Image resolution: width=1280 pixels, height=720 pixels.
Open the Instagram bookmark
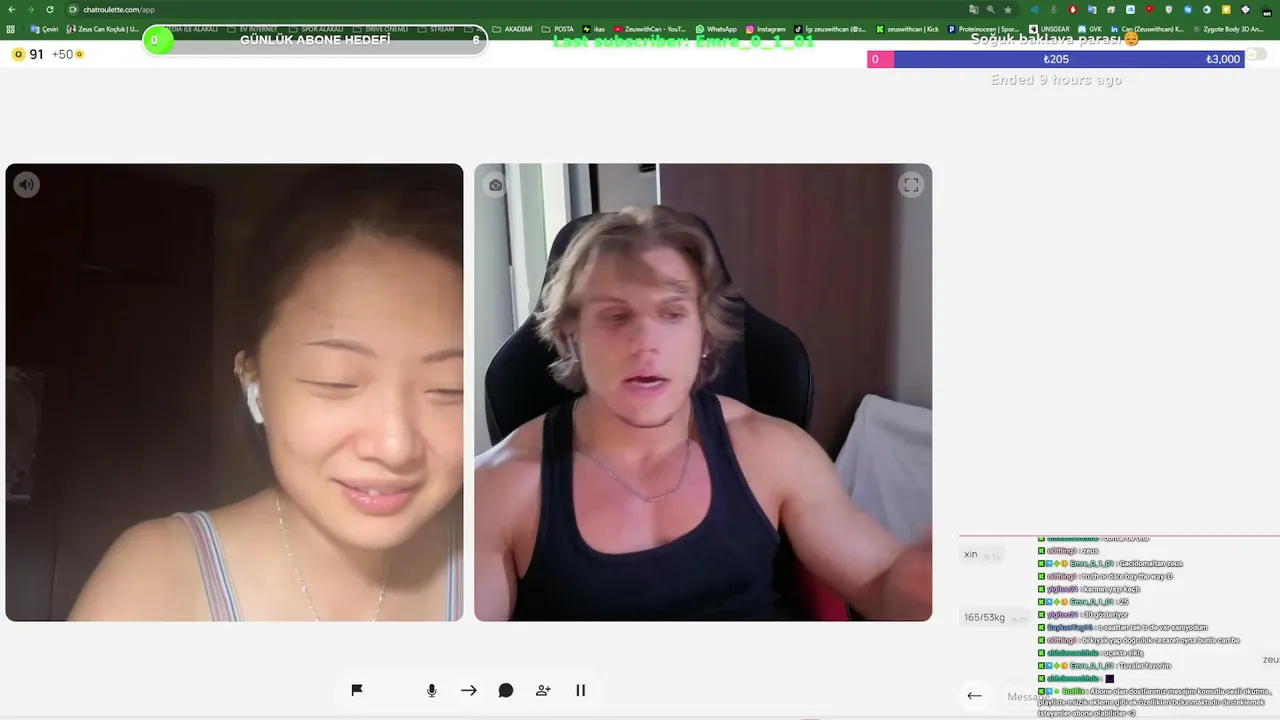pos(765,29)
